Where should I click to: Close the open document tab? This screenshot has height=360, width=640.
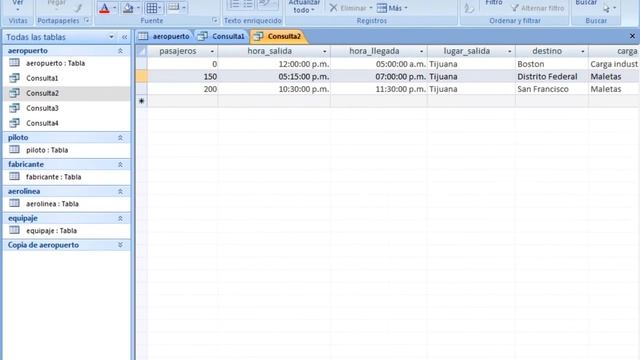[x=632, y=36]
